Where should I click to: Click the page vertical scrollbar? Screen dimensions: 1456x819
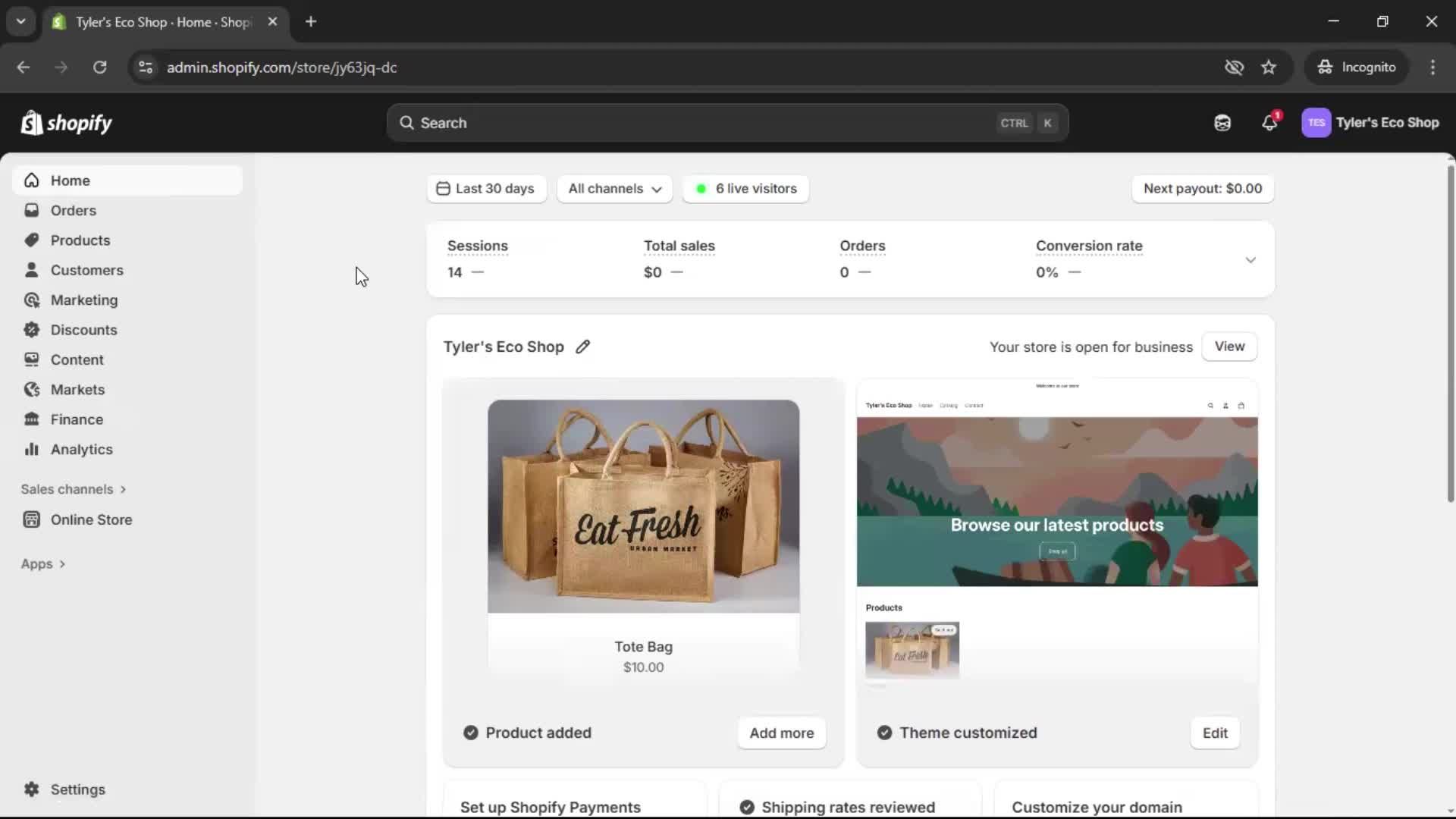1450,334
